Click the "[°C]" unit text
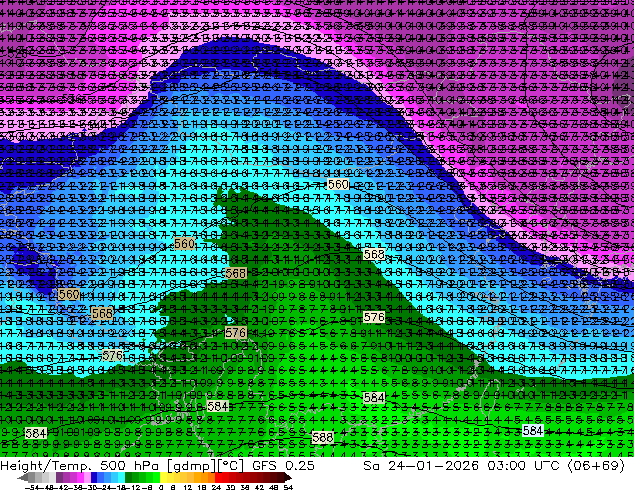Image resolution: width=634 pixels, height=490 pixels. pos(230,466)
